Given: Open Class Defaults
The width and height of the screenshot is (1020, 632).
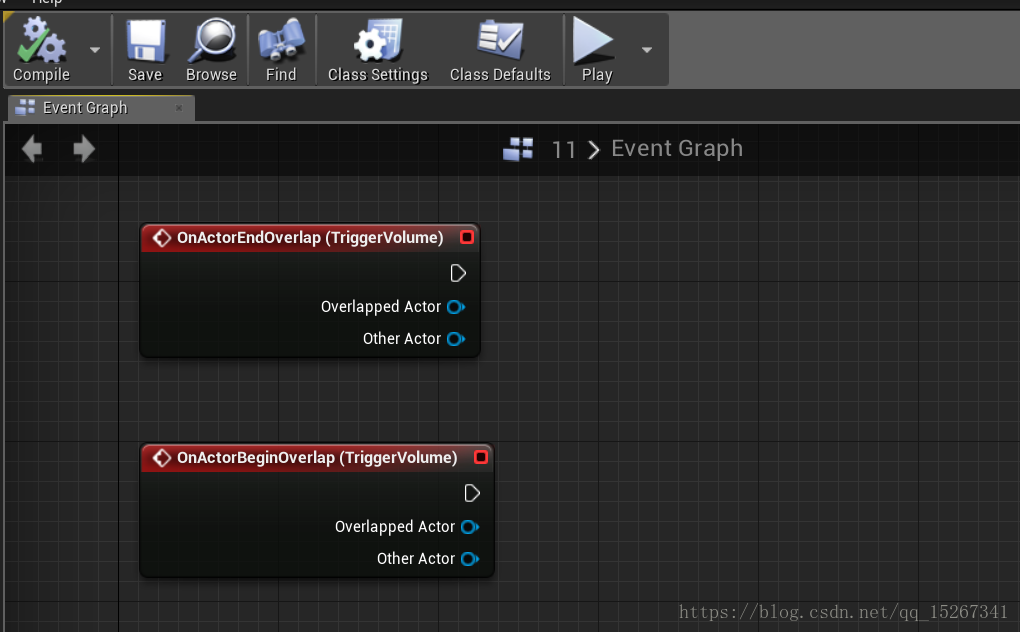Looking at the screenshot, I should tap(500, 51).
